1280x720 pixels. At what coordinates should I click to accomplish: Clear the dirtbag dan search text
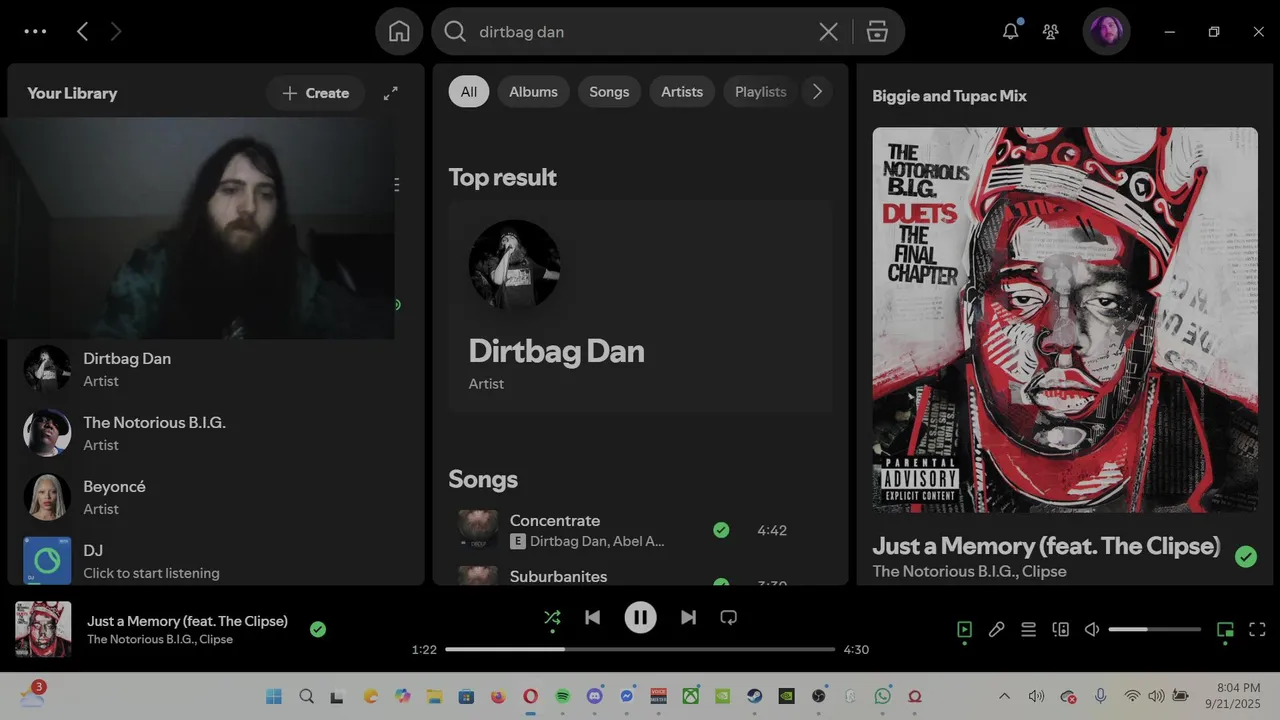(828, 32)
